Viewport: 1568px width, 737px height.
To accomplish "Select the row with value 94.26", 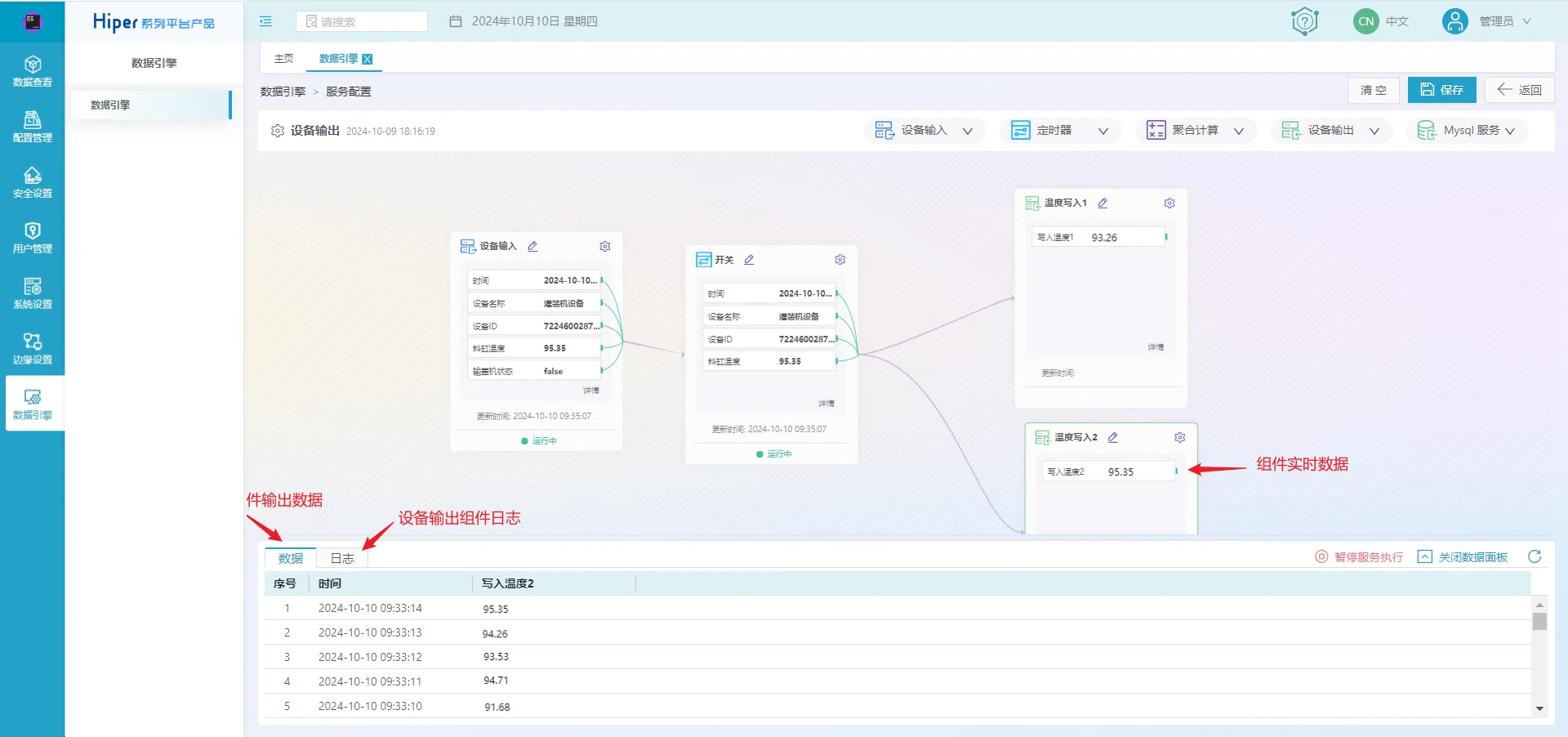I will 897,632.
